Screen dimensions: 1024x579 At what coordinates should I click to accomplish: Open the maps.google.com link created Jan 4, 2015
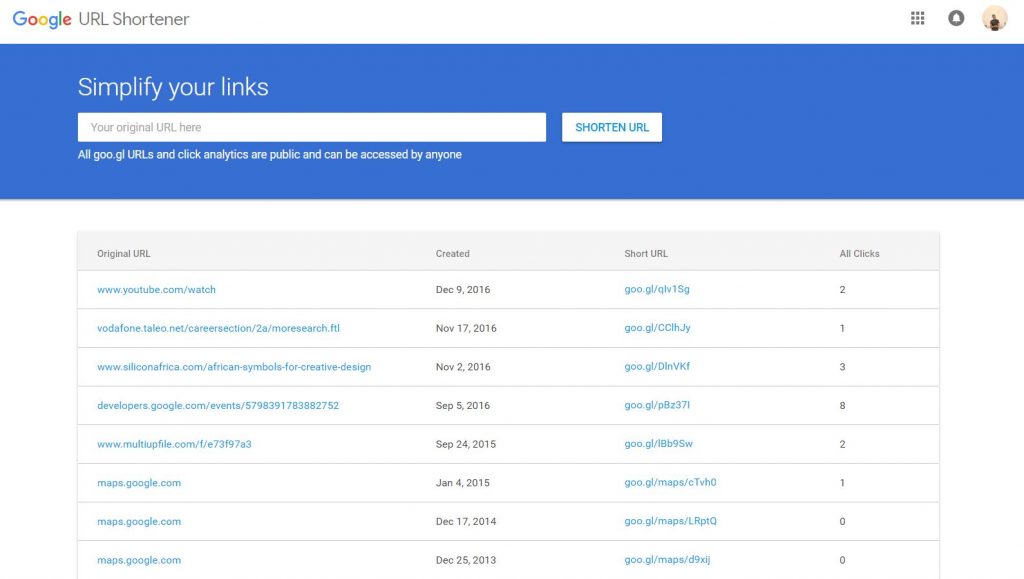tap(139, 482)
